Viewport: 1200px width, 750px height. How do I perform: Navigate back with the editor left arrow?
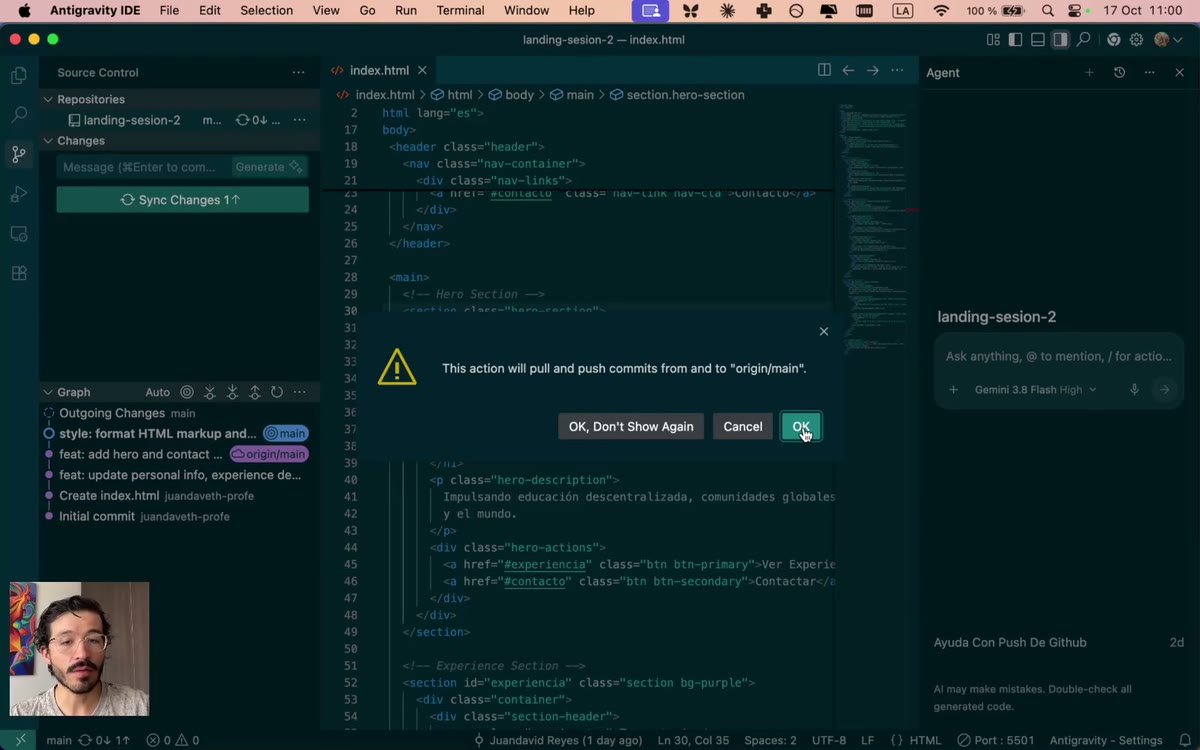pos(848,70)
